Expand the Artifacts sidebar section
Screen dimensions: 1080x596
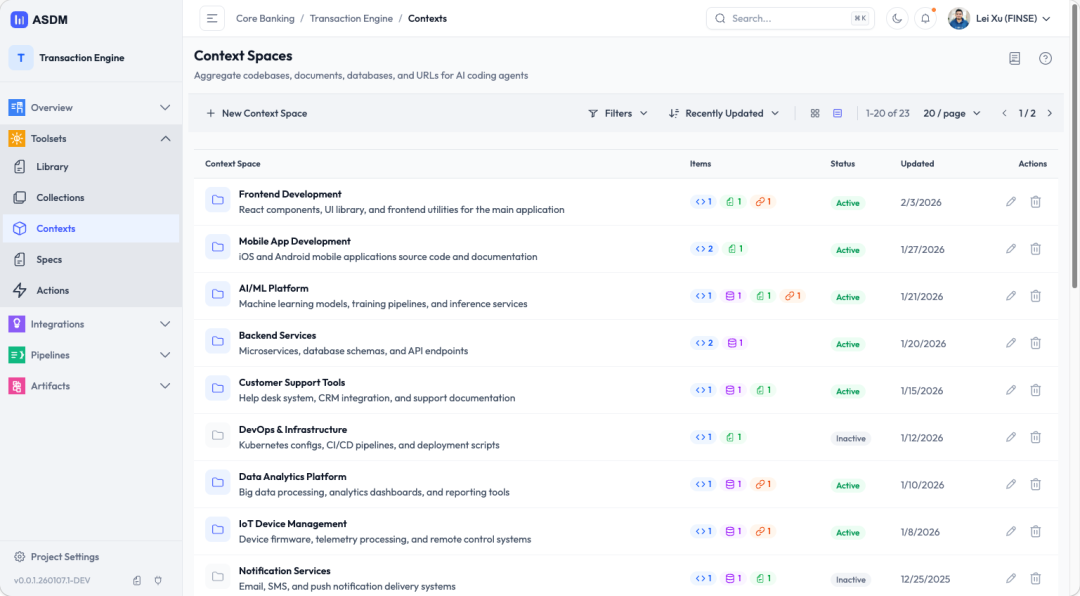point(90,386)
